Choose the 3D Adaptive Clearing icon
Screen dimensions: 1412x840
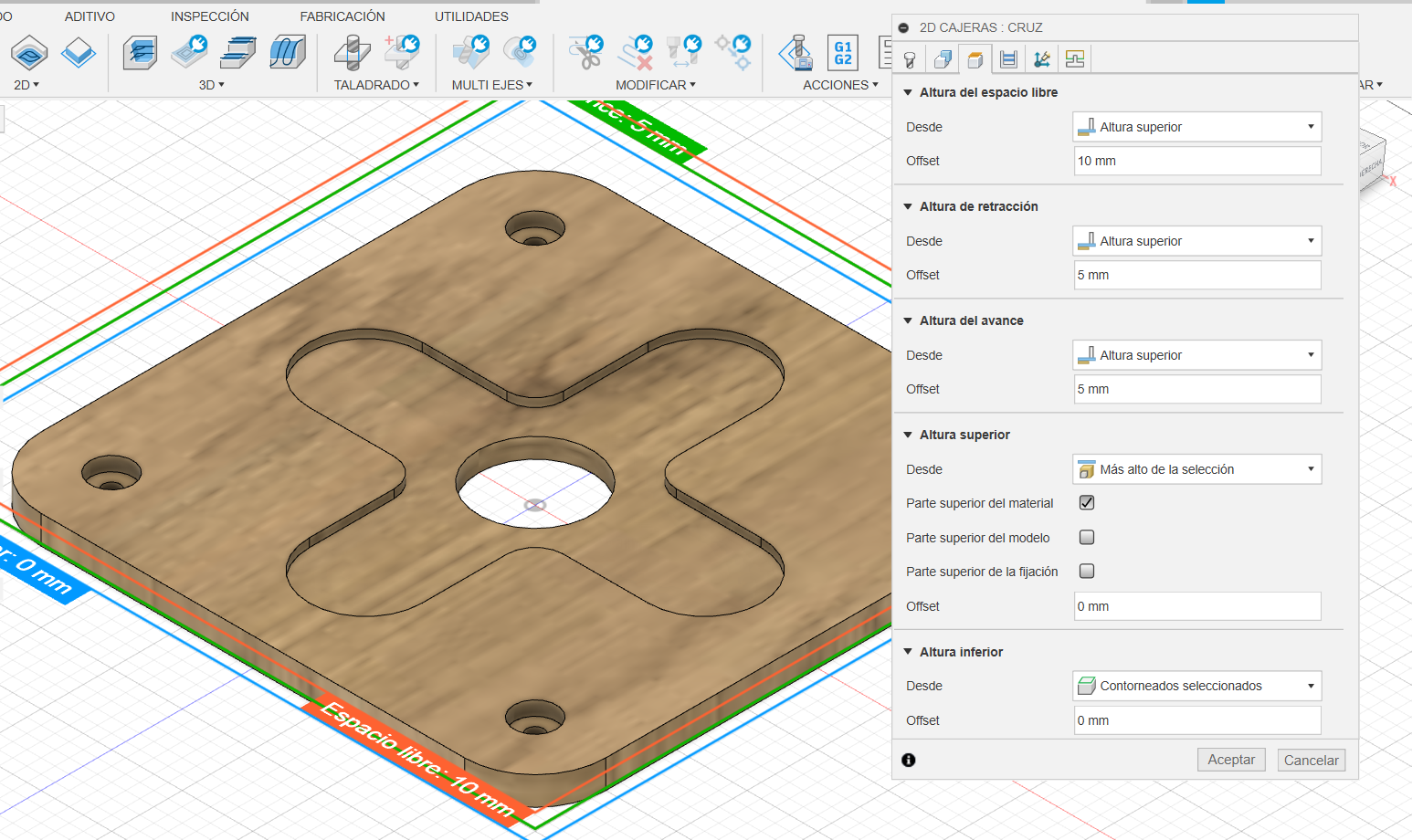(140, 53)
